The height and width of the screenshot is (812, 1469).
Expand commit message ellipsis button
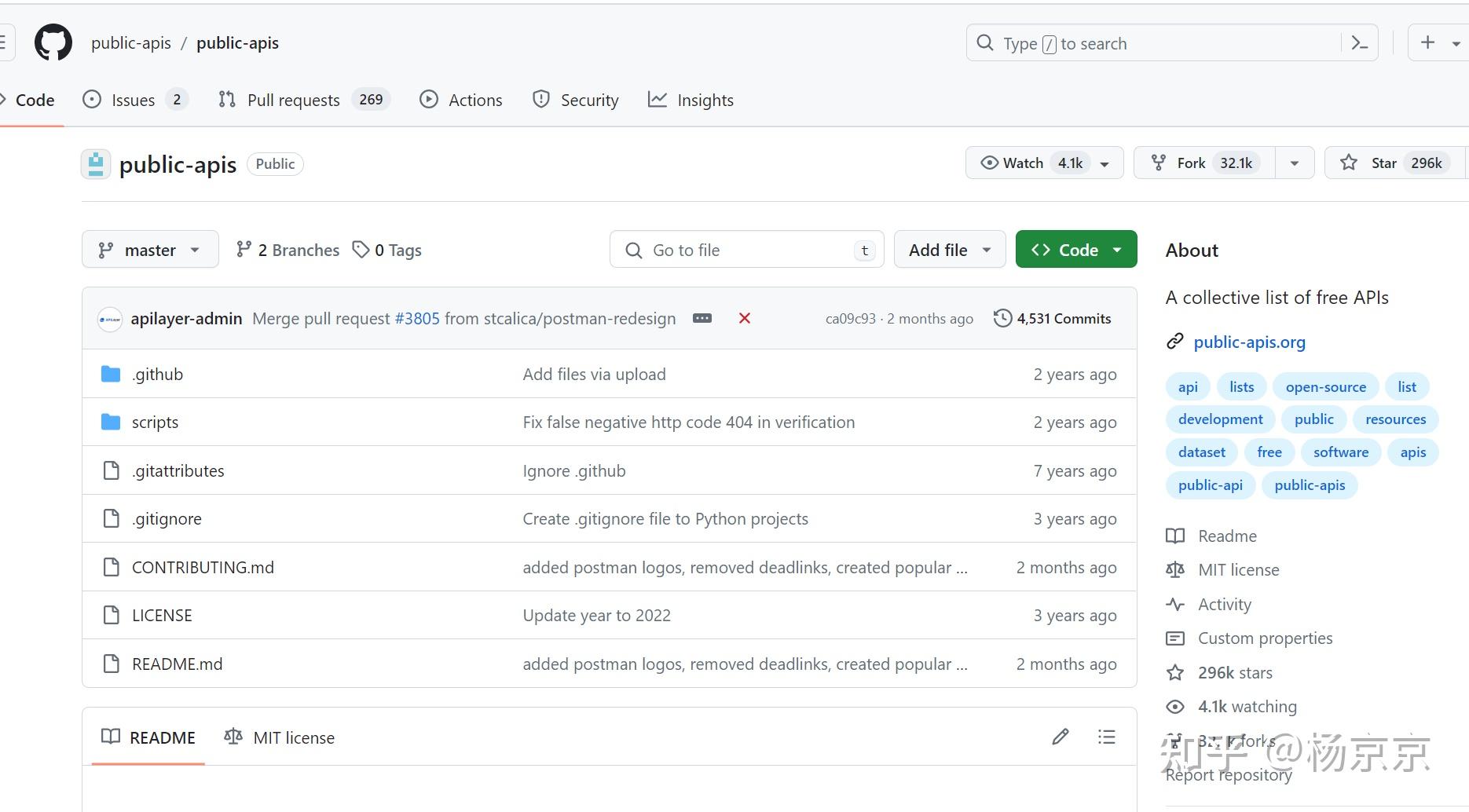click(702, 318)
